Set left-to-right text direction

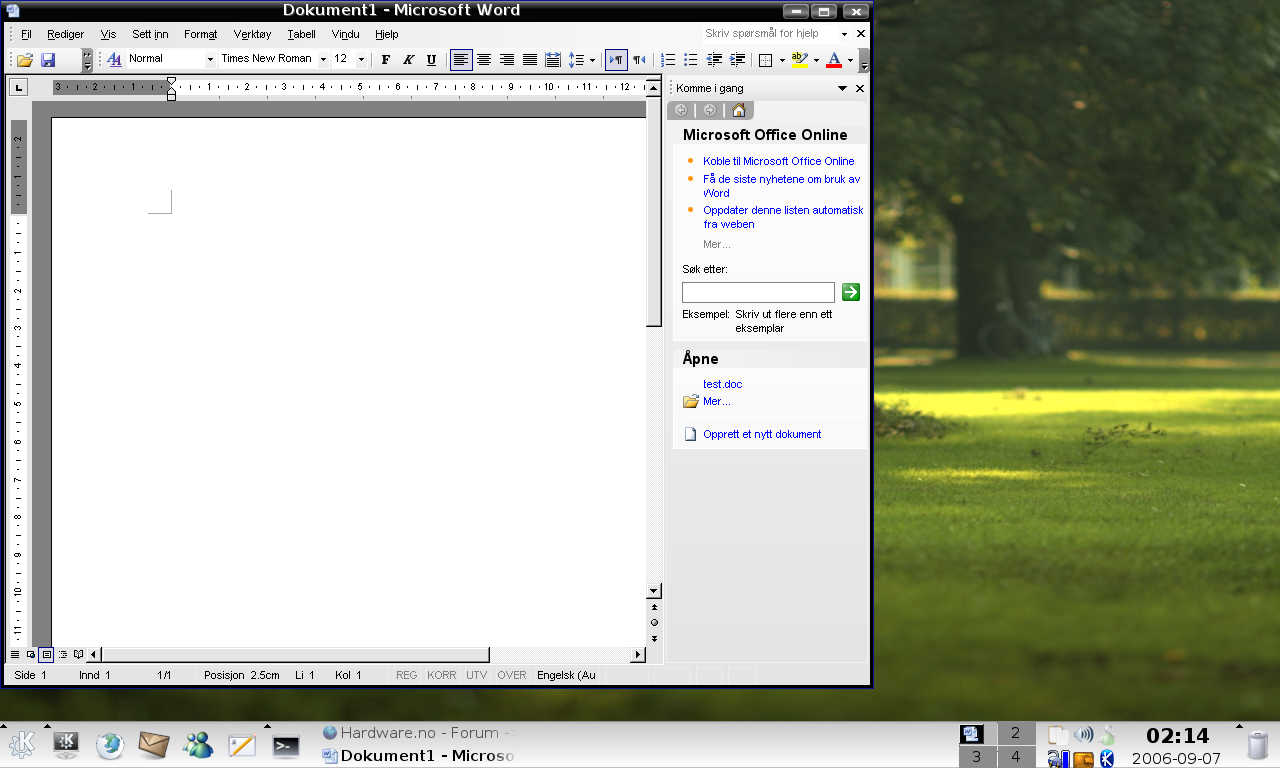point(616,60)
